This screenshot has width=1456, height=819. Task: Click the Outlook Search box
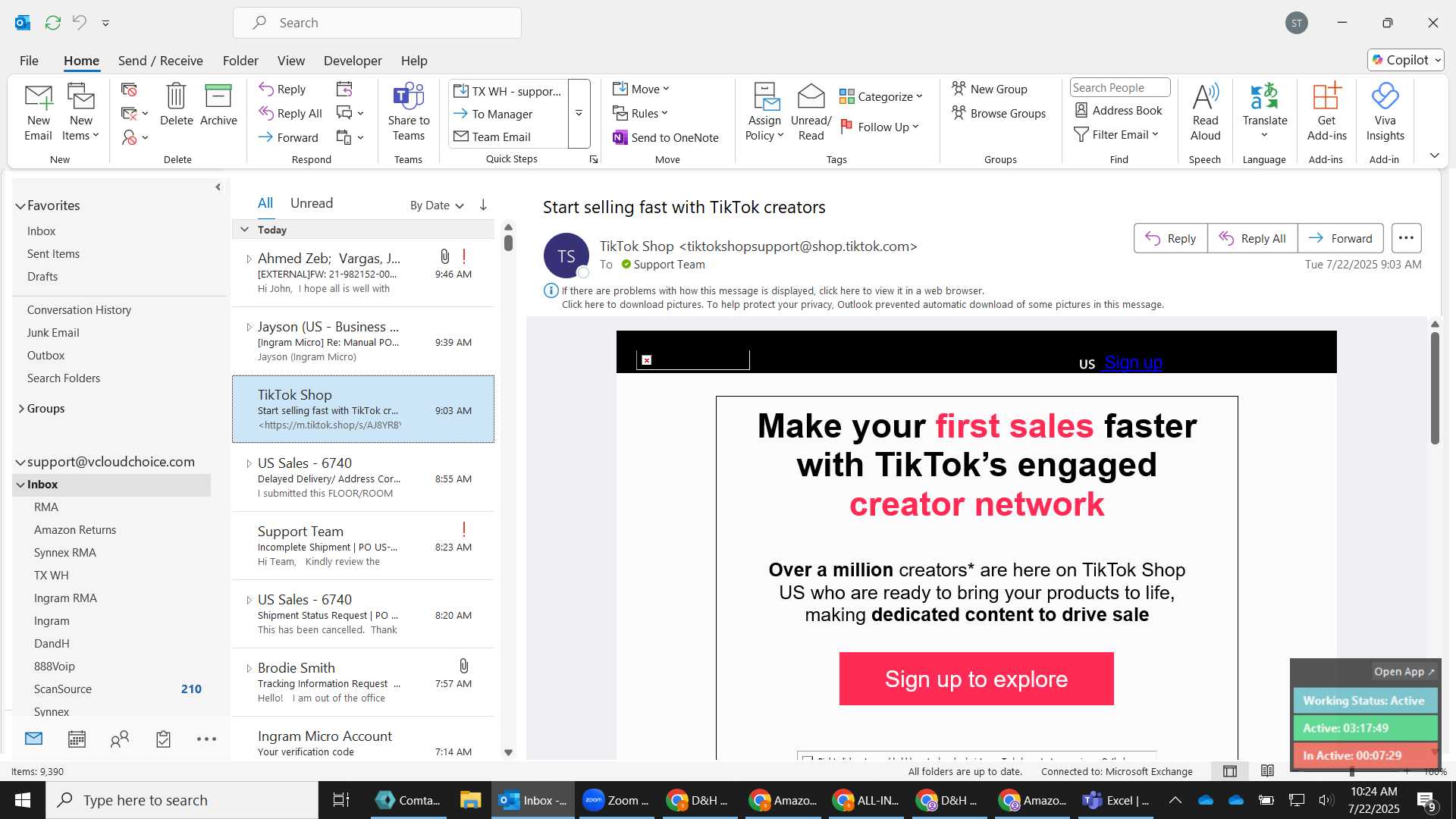tap(377, 23)
